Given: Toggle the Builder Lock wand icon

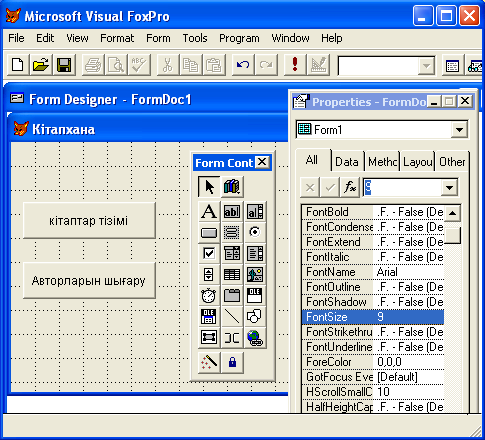Looking at the screenshot, I should point(209,362).
